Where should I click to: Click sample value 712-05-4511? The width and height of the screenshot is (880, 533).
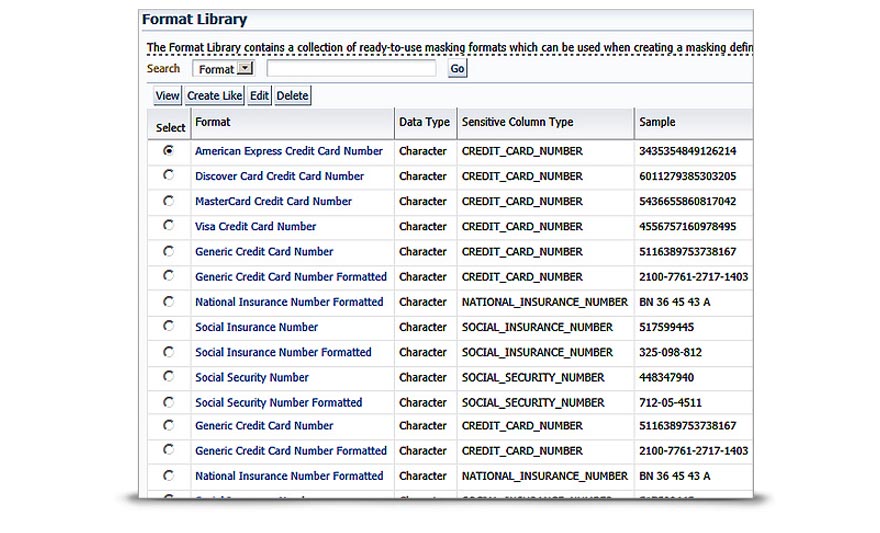(670, 403)
